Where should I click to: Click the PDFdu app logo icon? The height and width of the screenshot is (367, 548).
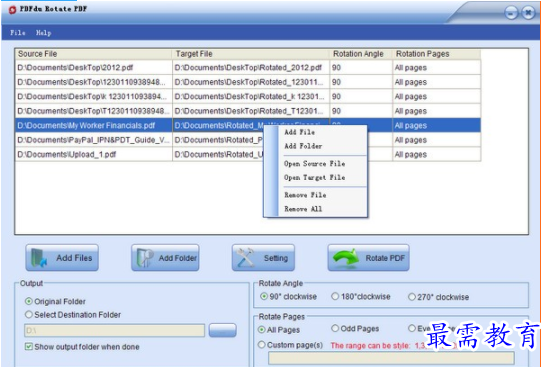point(12,10)
